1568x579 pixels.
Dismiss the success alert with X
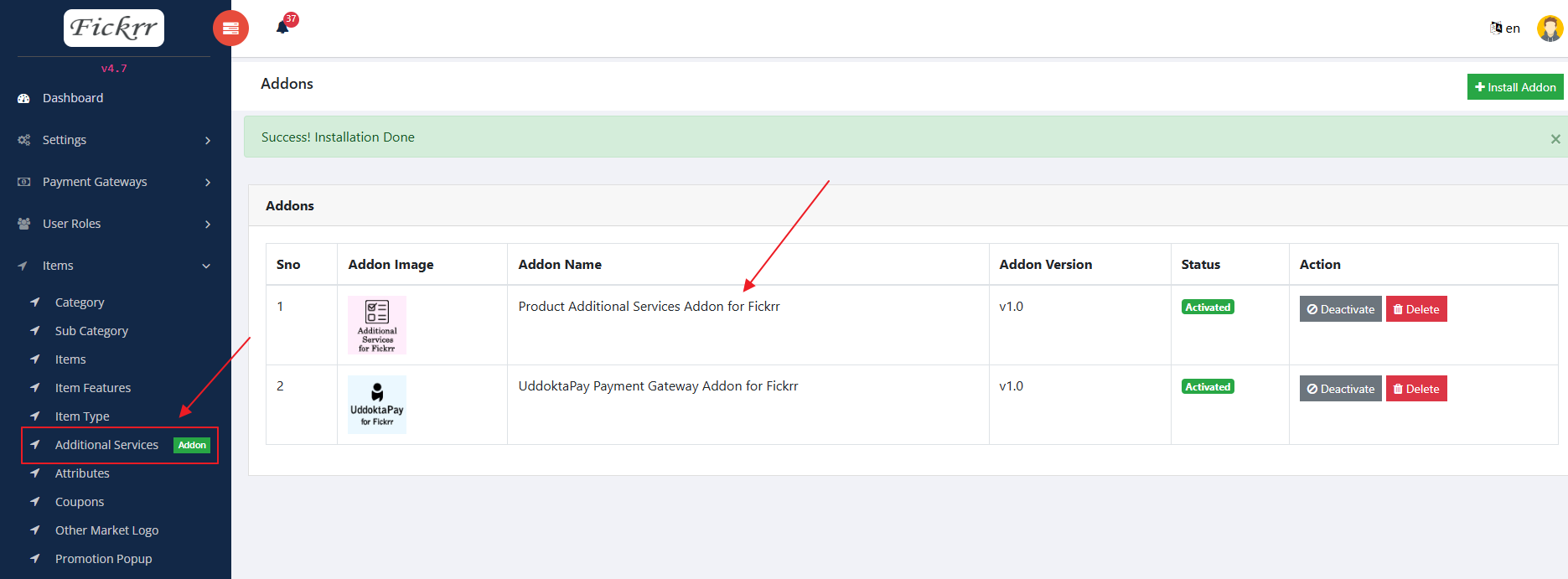coord(1555,139)
